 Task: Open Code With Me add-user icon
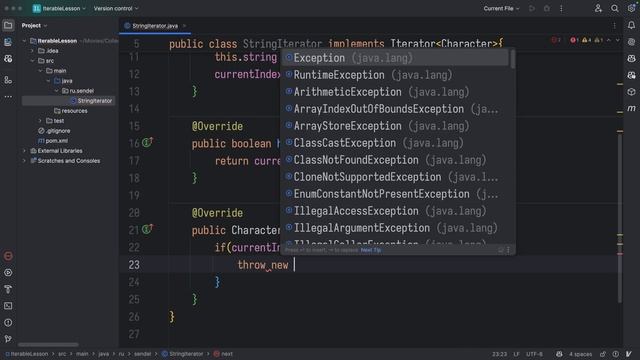(598, 8)
